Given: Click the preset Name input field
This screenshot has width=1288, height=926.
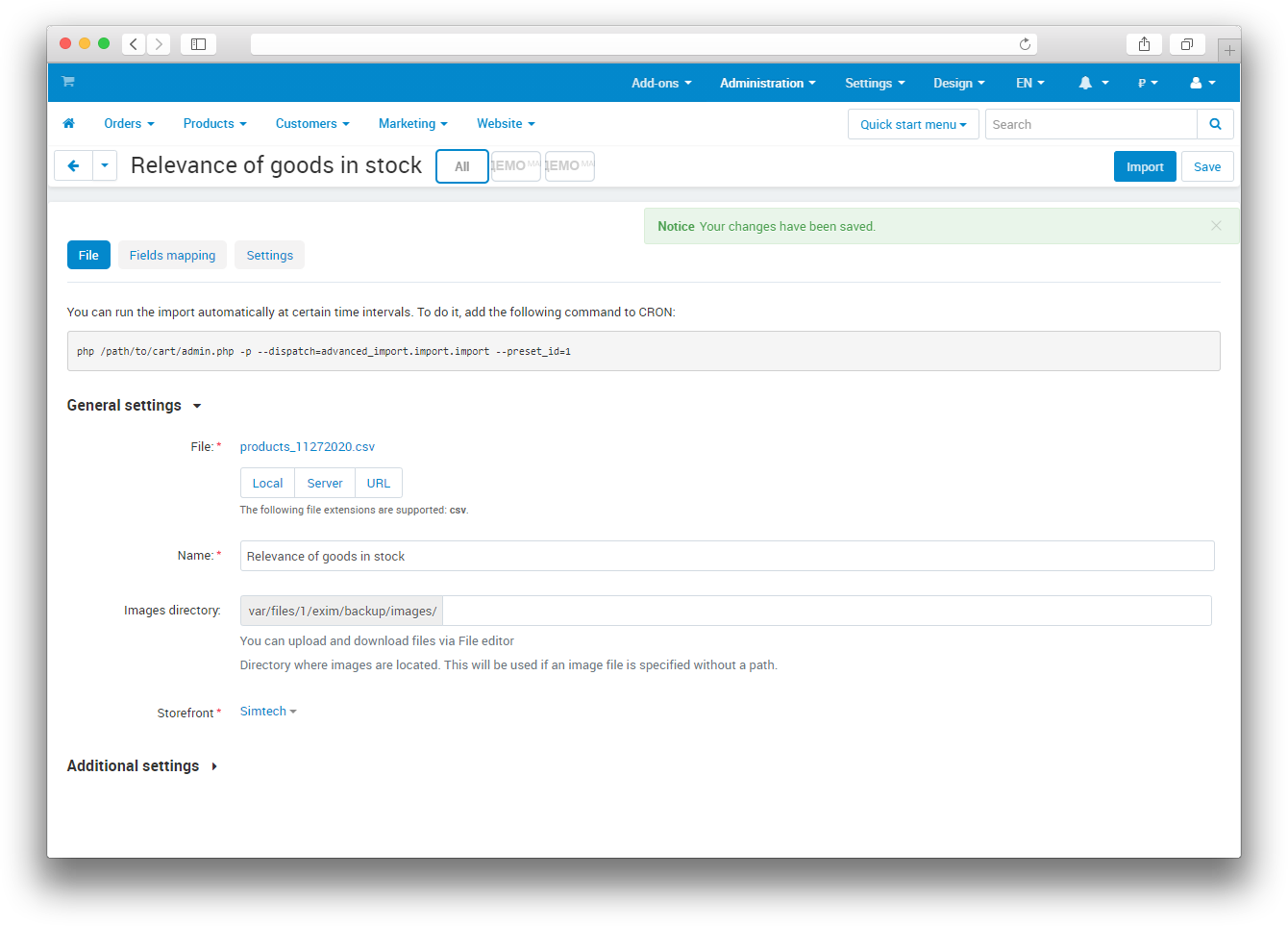Looking at the screenshot, I should (x=727, y=556).
